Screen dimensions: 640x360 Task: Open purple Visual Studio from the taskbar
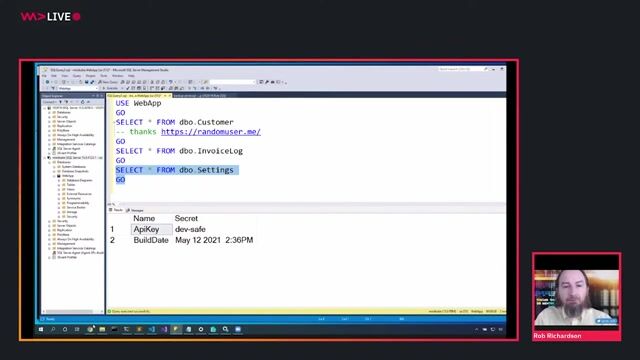tap(164, 329)
